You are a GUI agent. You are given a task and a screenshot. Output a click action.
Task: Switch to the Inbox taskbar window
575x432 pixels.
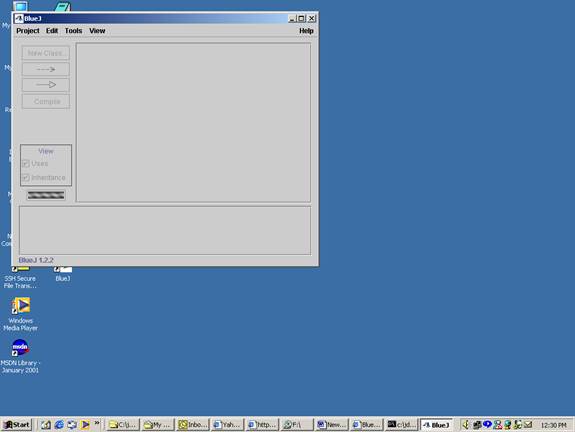click(x=192, y=425)
